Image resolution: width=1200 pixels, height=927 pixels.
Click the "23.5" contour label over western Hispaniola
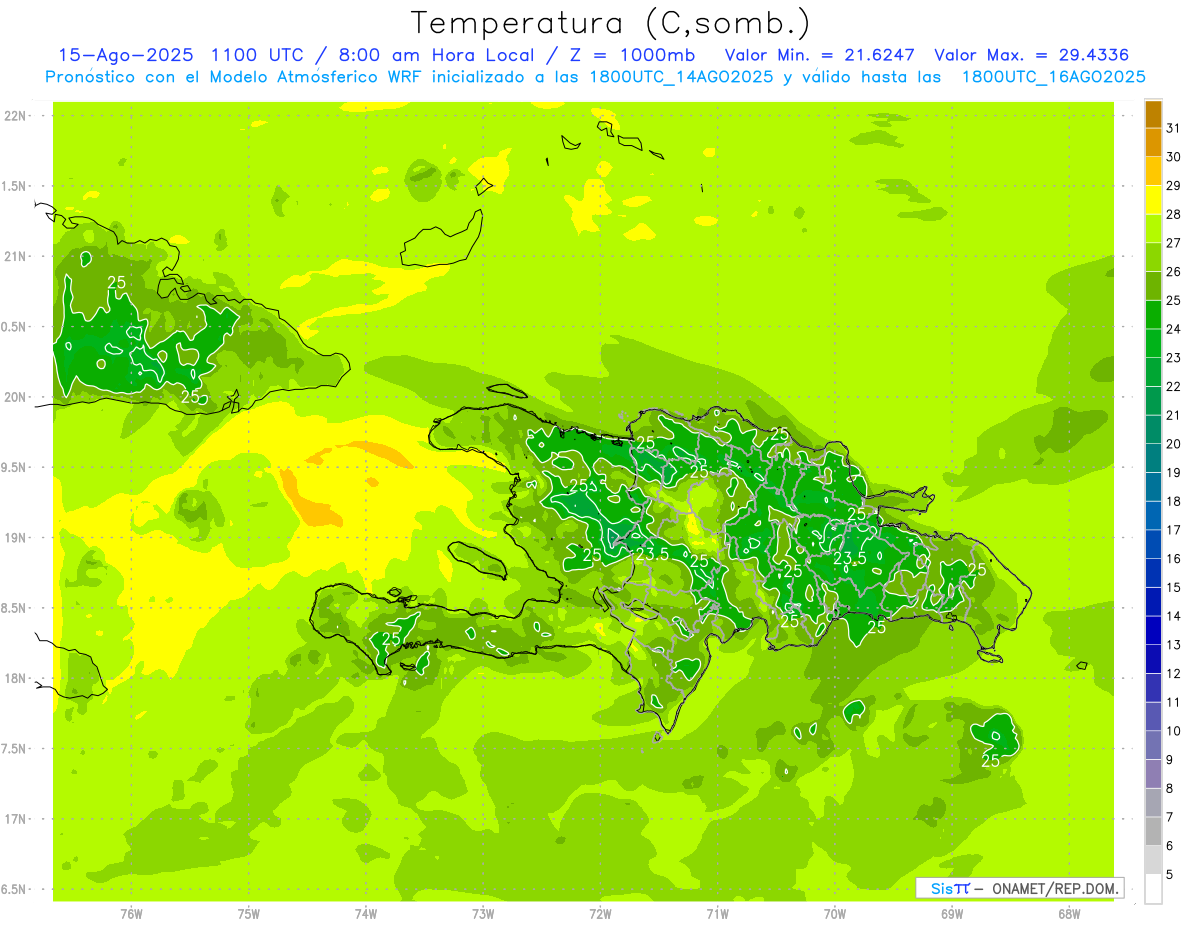point(652,554)
